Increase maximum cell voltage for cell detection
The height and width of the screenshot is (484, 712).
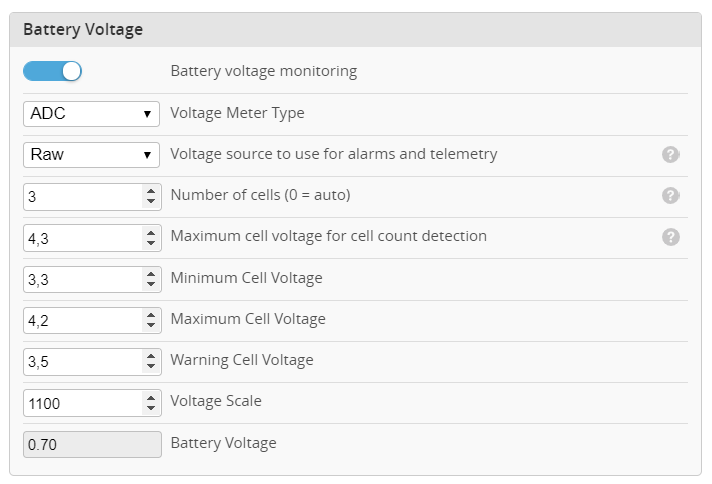tap(151, 232)
